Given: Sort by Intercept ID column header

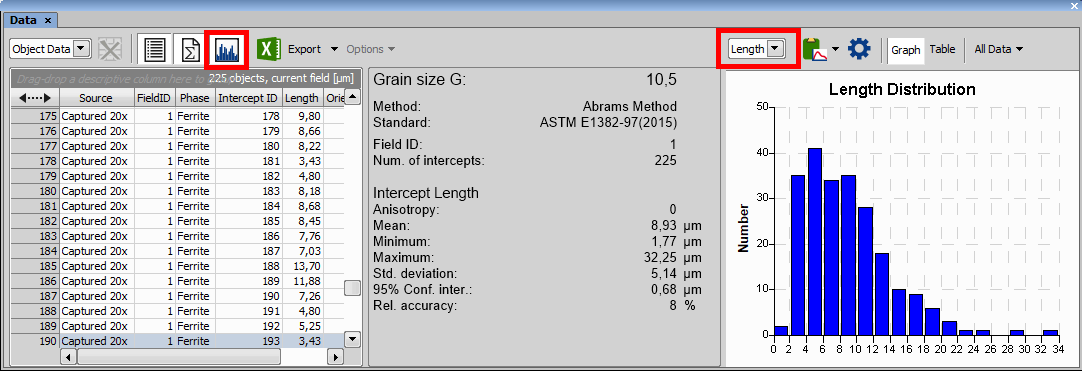Looking at the screenshot, I should point(249,98).
